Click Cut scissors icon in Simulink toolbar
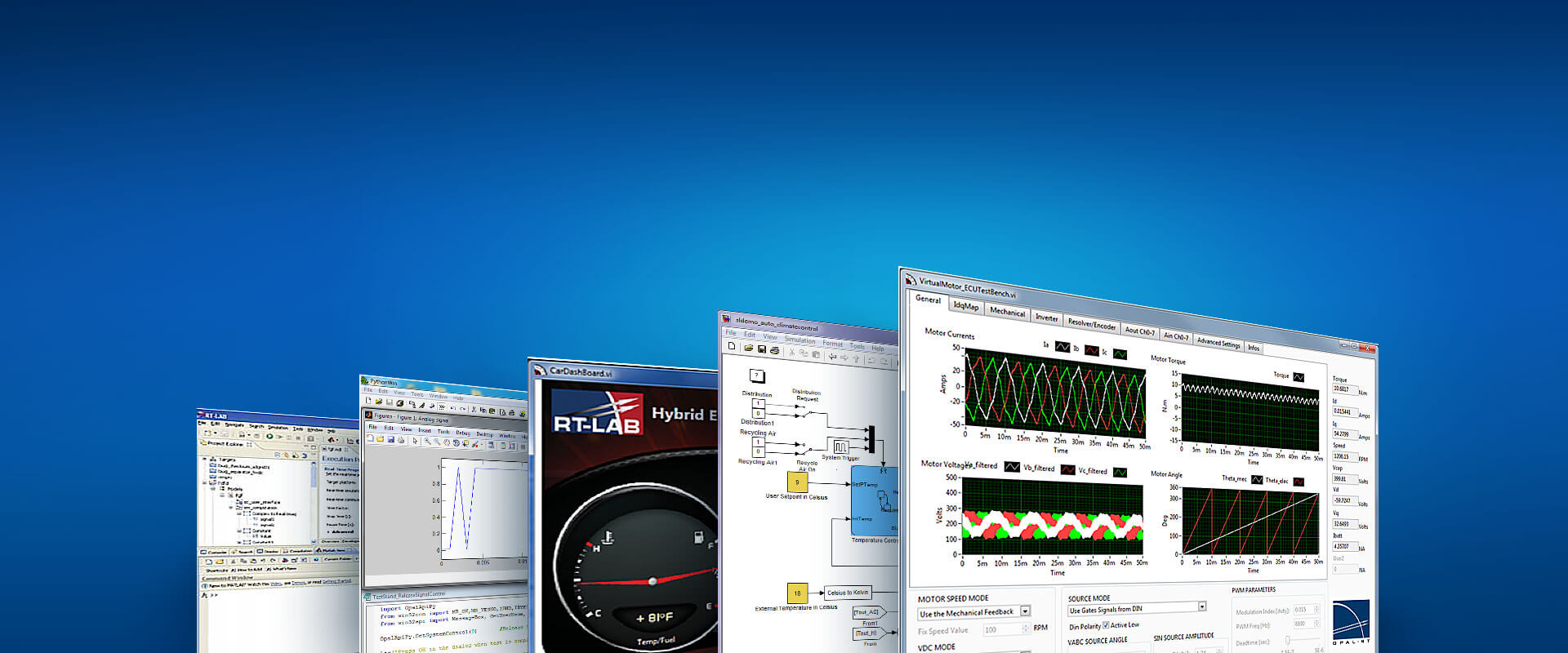Image resolution: width=1568 pixels, height=653 pixels. pos(792,353)
